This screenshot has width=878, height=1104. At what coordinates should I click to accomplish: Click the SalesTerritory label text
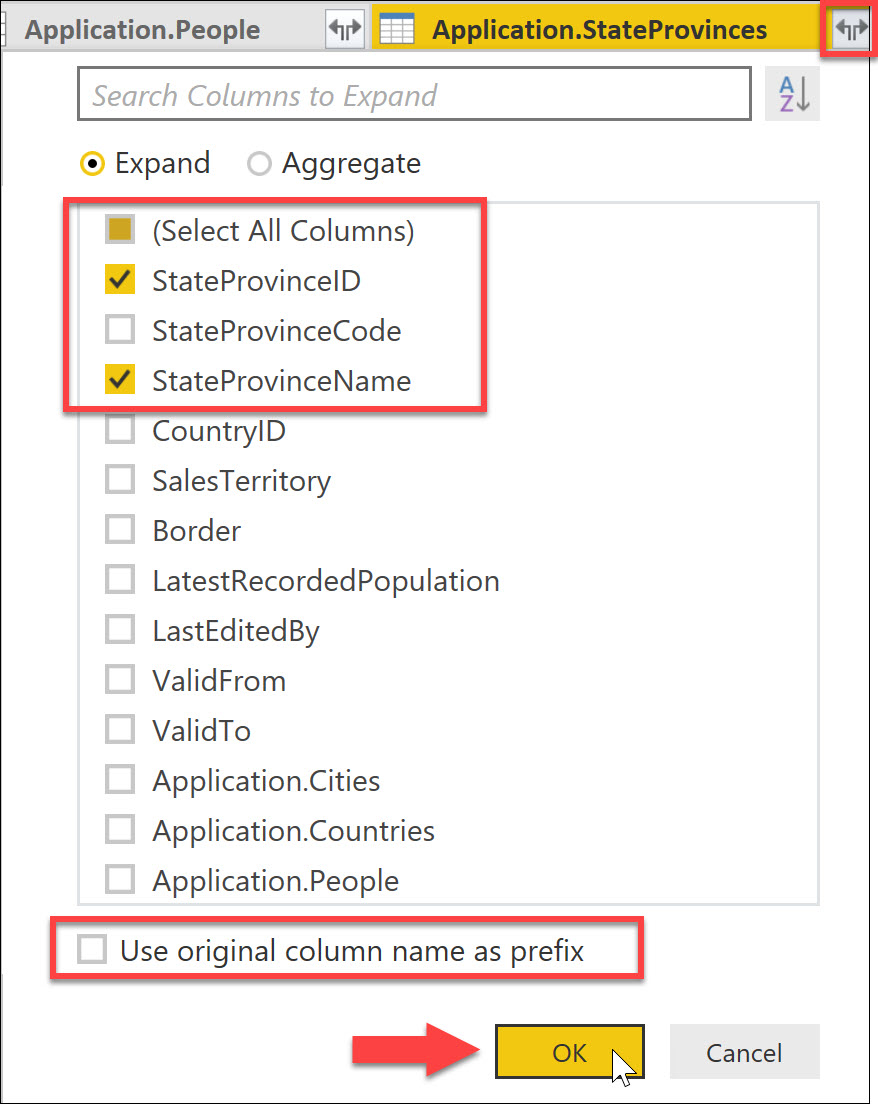(242, 481)
